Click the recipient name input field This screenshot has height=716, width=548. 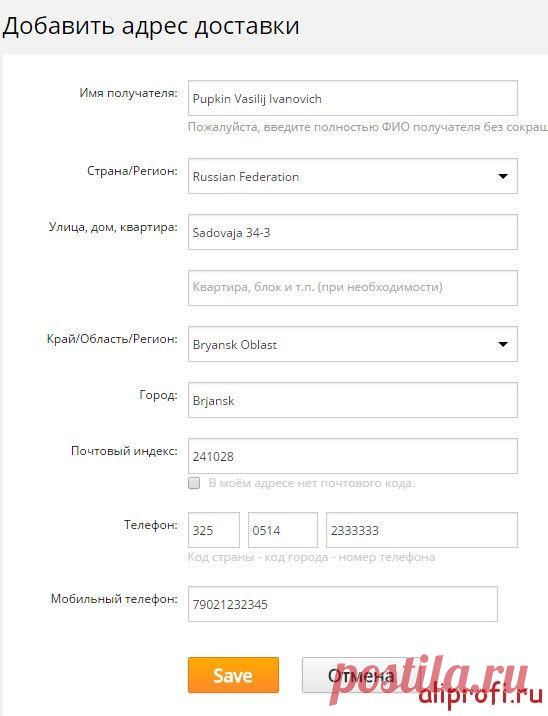pos(353,98)
